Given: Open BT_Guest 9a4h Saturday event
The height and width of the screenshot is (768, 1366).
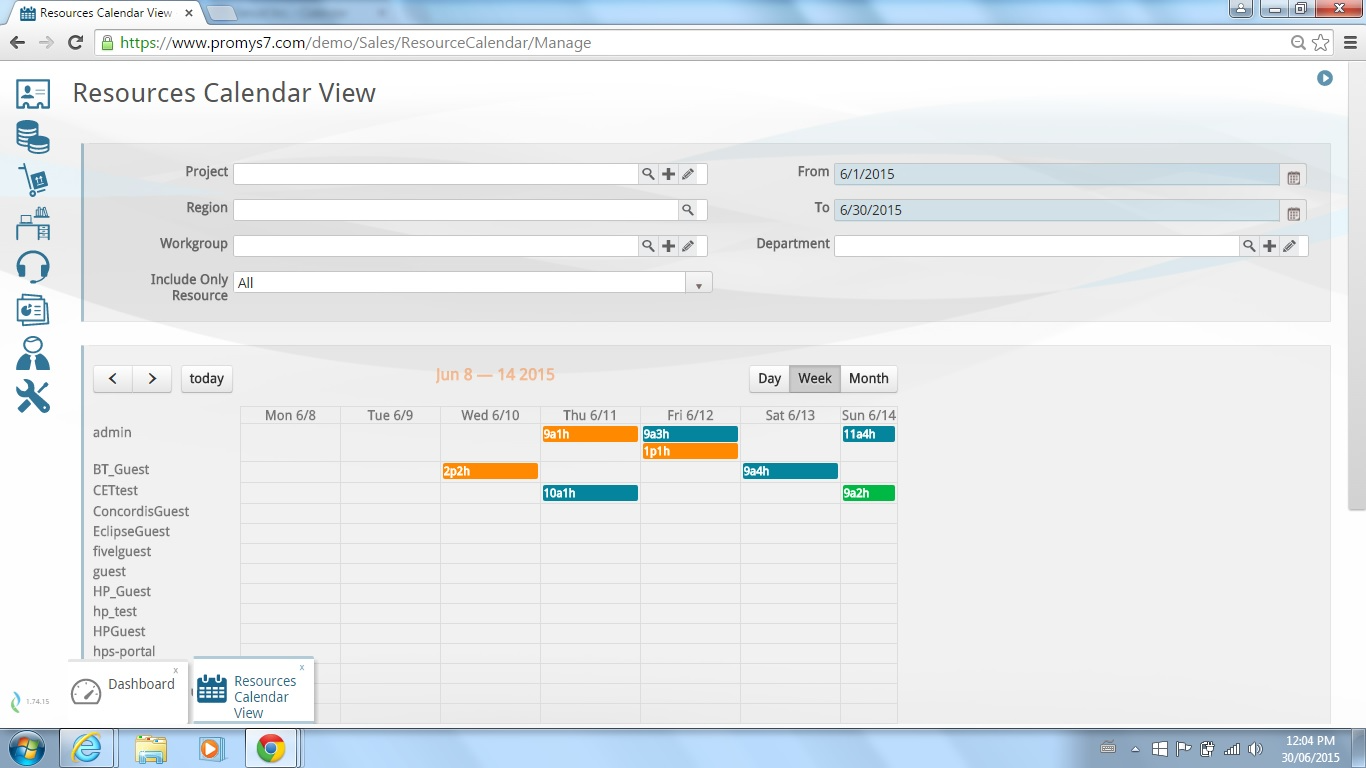Looking at the screenshot, I should tap(790, 471).
